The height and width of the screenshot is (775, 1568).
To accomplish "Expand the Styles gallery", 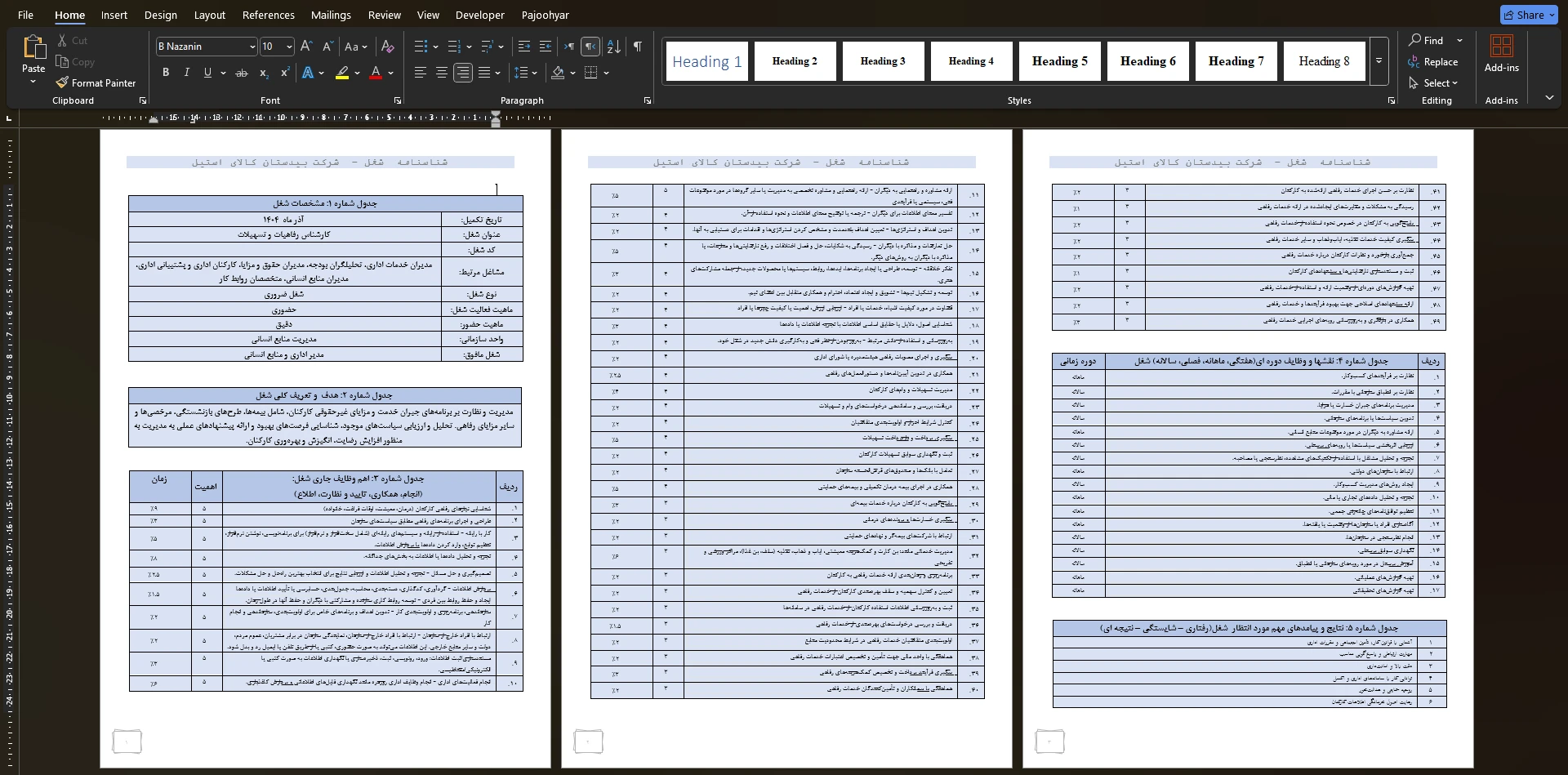I will [x=1379, y=61].
